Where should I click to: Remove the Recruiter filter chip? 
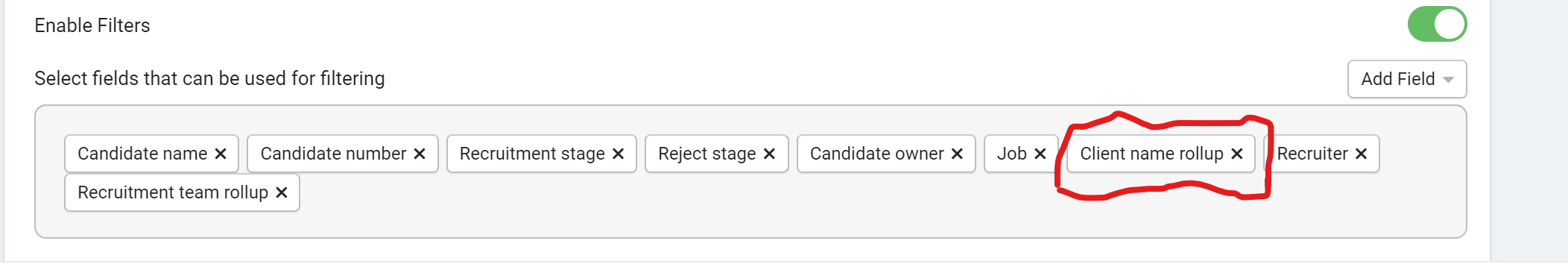1361,154
